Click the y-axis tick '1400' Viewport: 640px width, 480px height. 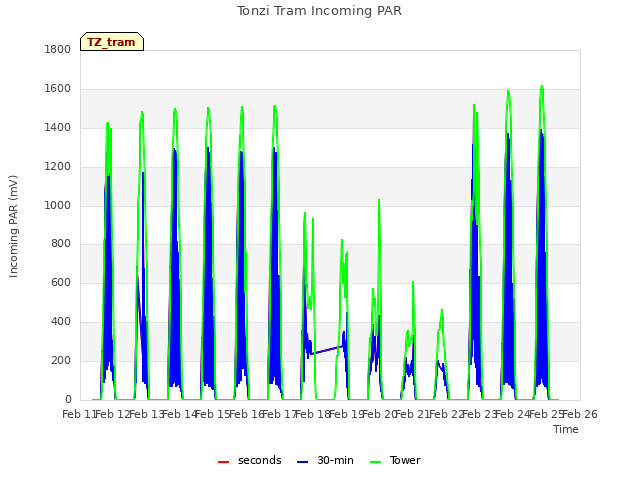[58, 127]
